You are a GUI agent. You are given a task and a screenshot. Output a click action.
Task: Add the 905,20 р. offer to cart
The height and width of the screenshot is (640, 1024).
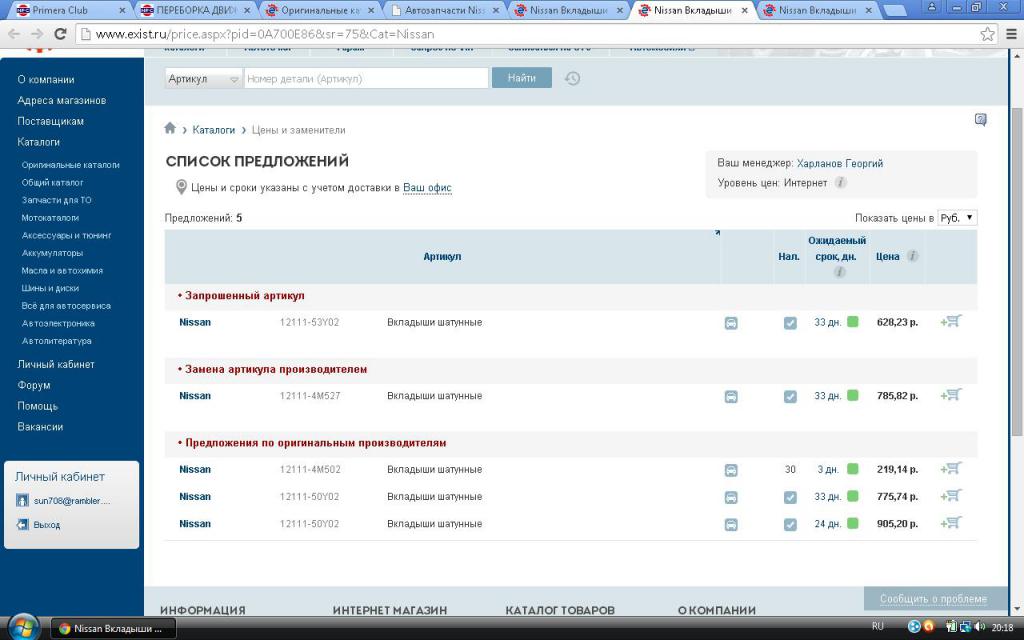(x=950, y=523)
